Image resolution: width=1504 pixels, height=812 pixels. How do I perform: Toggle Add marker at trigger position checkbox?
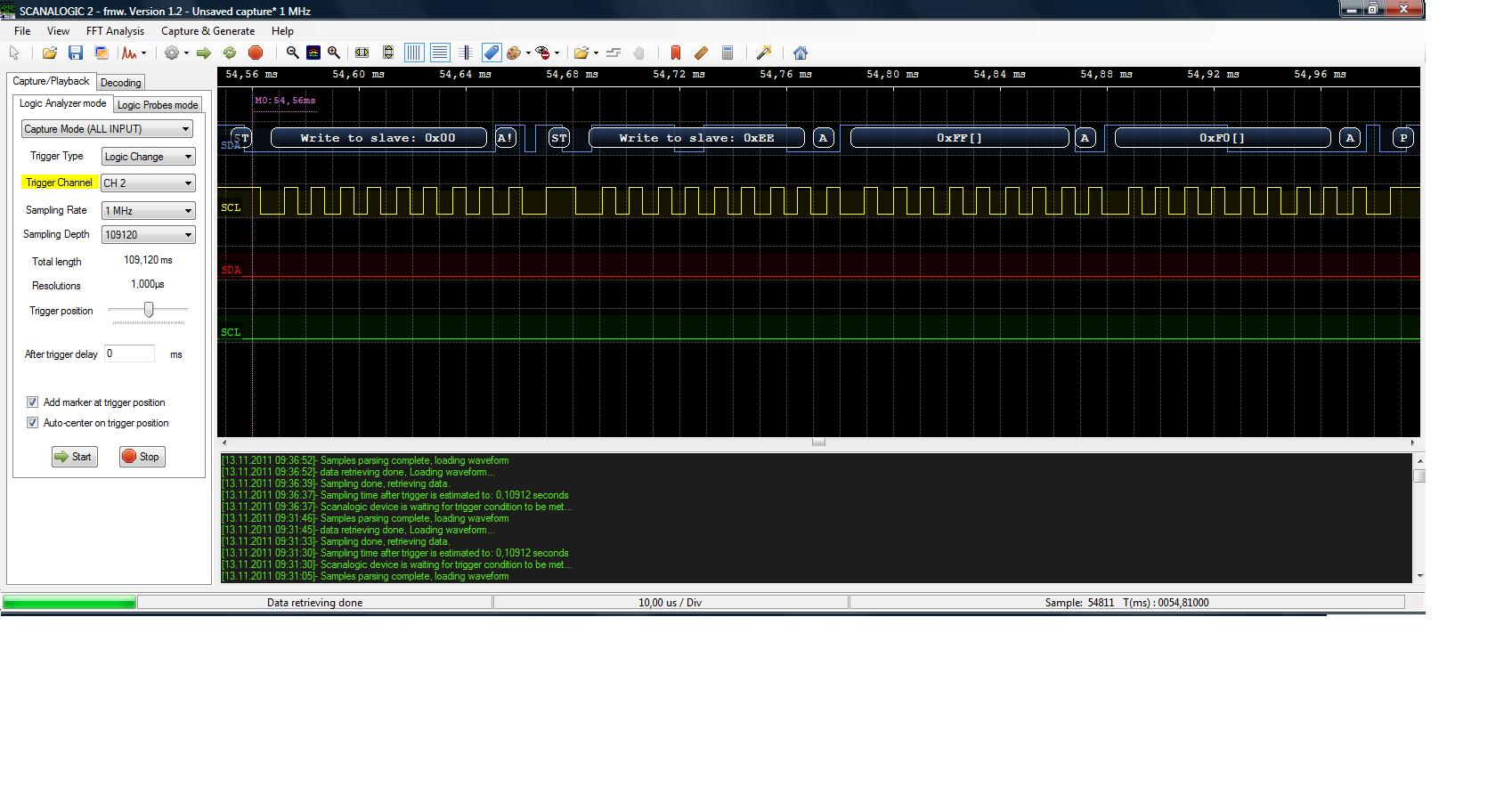(x=32, y=402)
